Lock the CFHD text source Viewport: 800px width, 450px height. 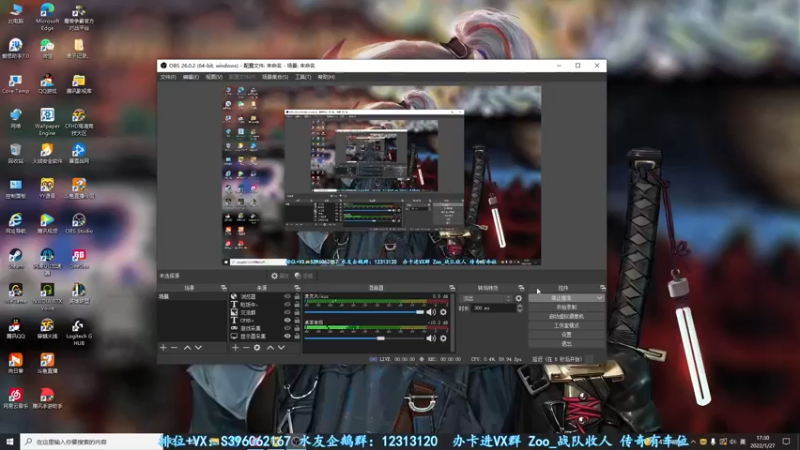point(297,320)
